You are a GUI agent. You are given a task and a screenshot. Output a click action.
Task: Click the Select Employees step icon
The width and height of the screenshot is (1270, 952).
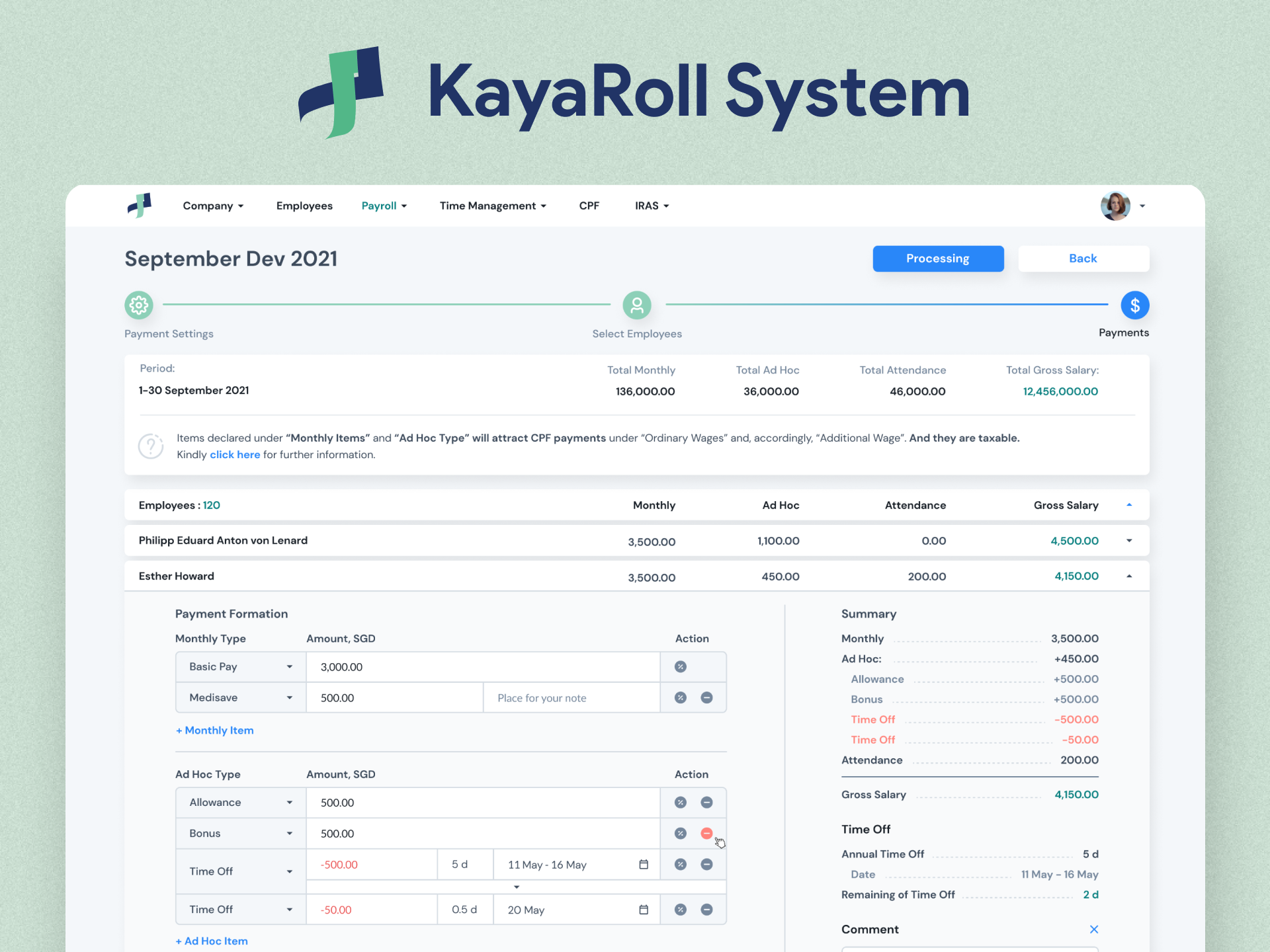click(636, 305)
